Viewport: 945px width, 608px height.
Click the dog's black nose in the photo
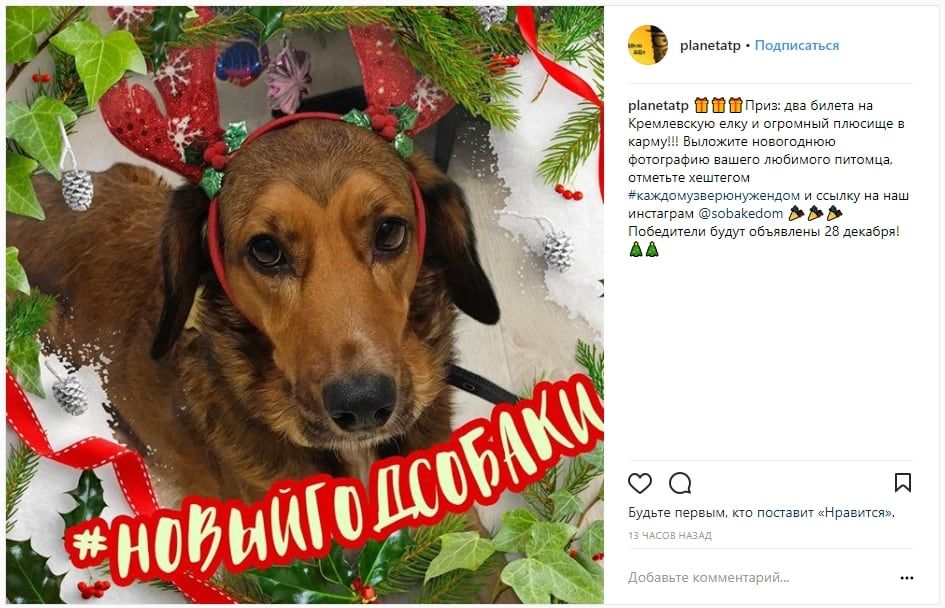click(x=360, y=400)
